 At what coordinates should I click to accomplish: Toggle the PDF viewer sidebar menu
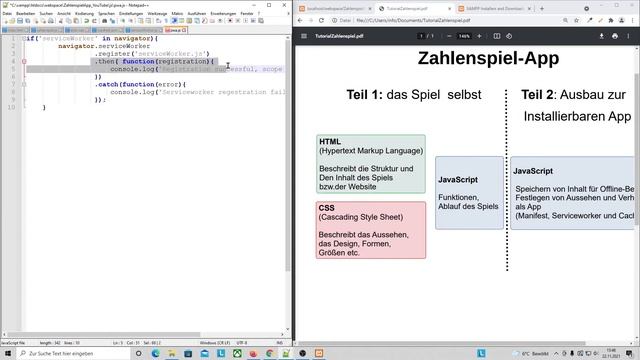pyautogui.click(x=304, y=36)
